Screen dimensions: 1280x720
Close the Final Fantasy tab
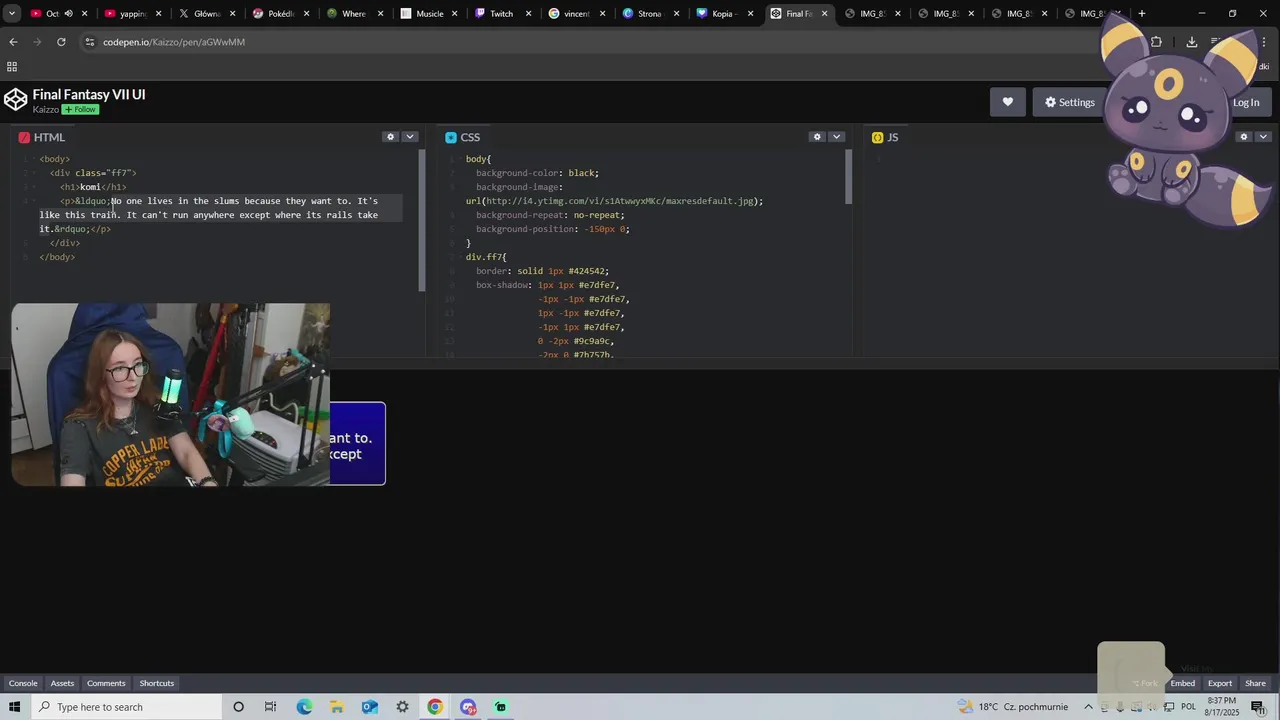tap(824, 14)
